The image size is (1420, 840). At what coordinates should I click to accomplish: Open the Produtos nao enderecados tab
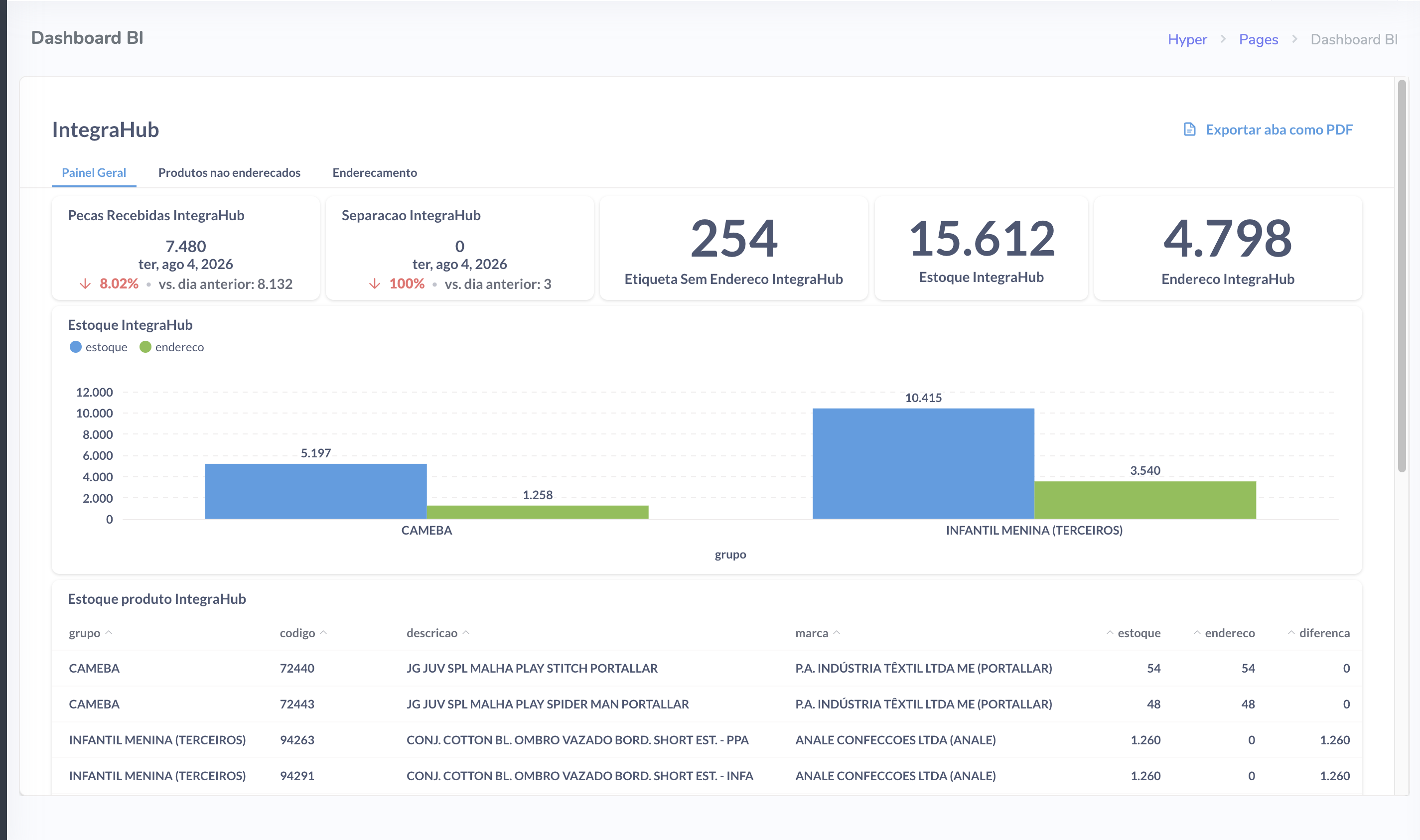(x=229, y=173)
